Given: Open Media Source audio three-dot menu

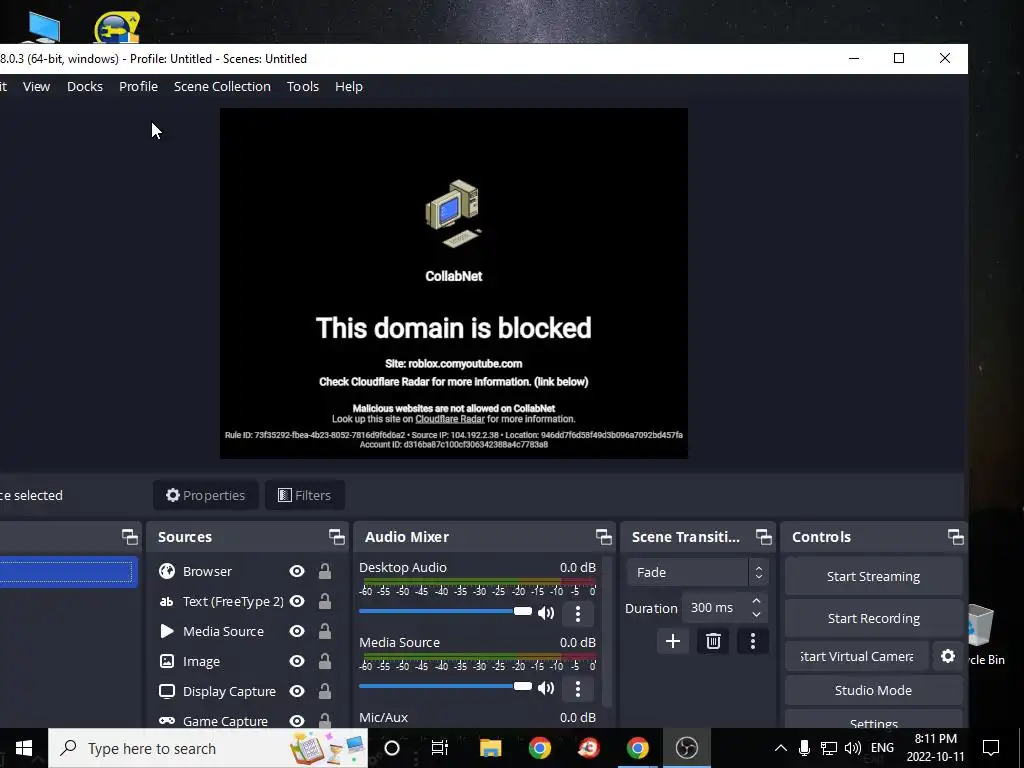Looking at the screenshot, I should point(577,688).
